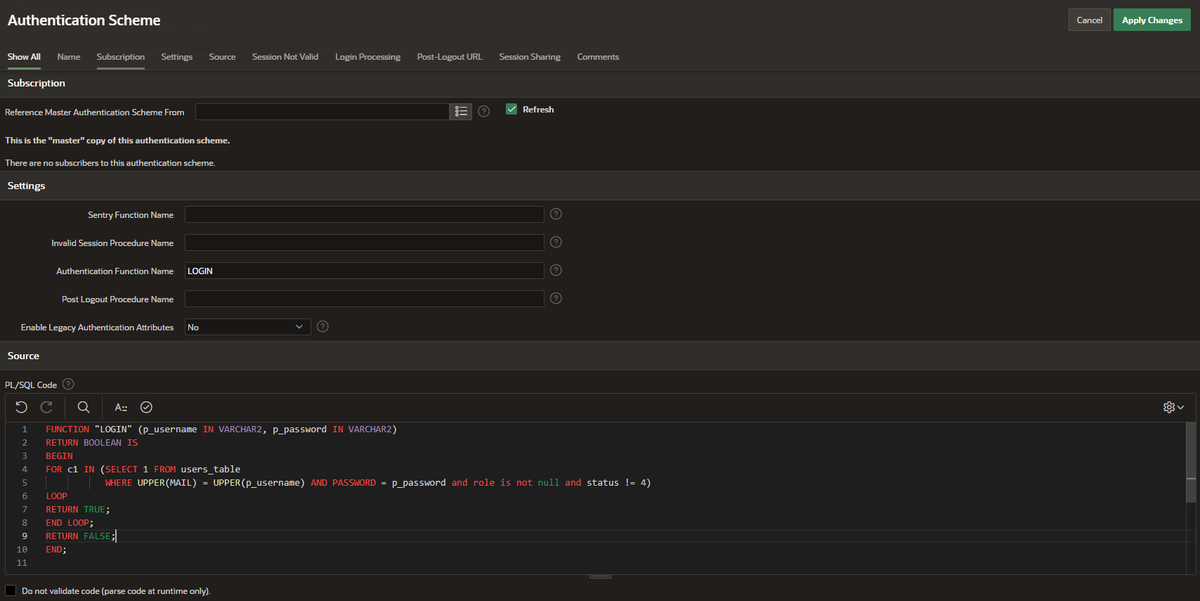
Task: Click the Undo icon in code editor
Action: (x=21, y=407)
